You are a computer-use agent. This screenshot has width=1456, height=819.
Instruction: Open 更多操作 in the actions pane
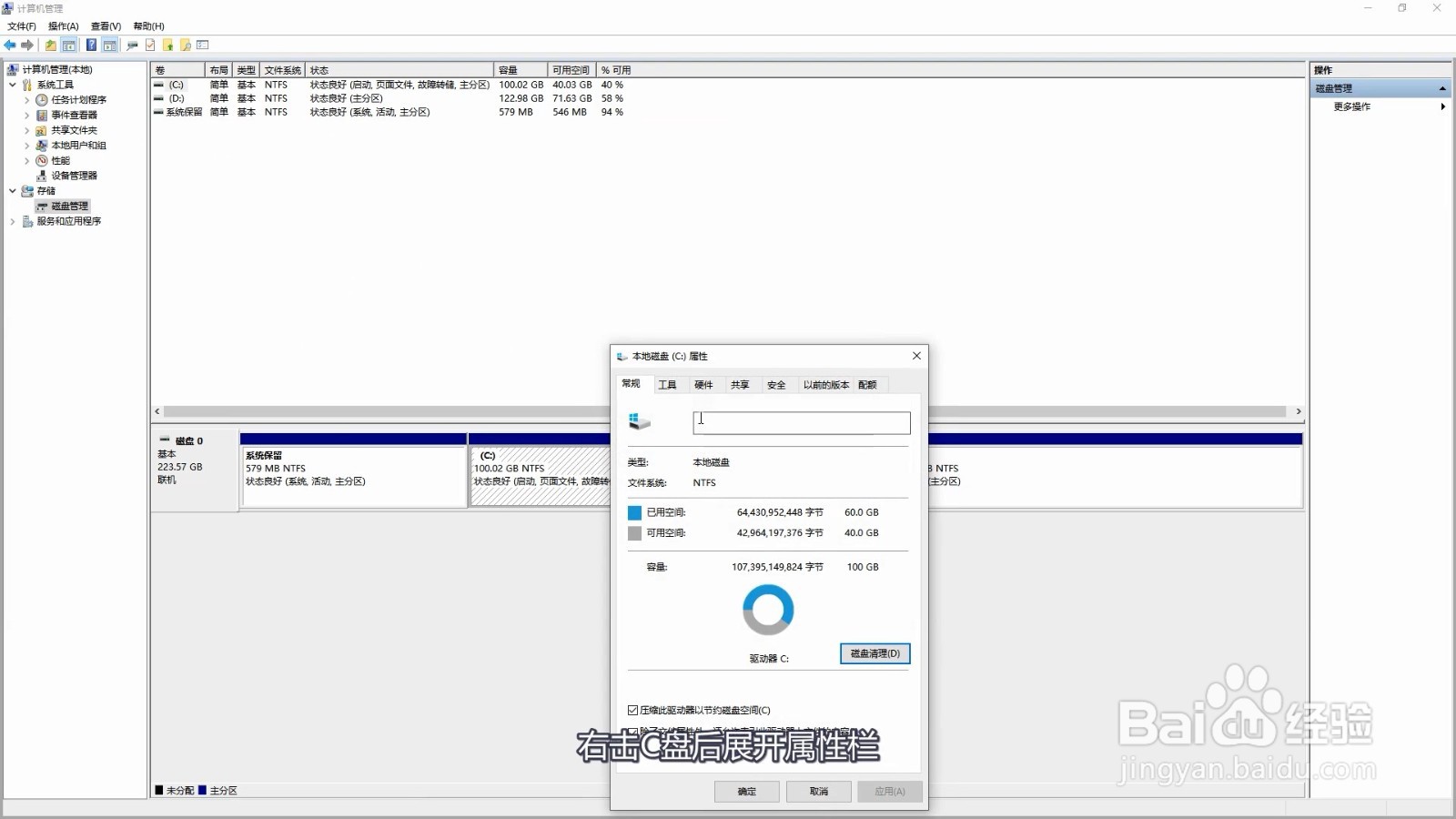coord(1352,106)
